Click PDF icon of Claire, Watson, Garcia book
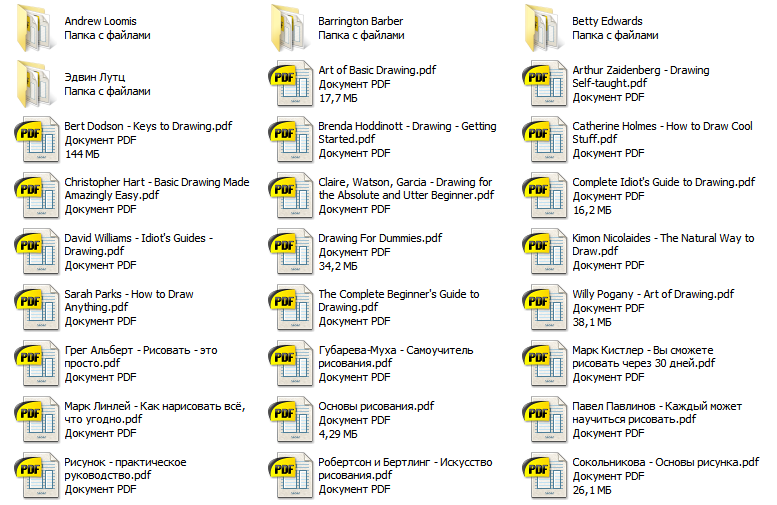This screenshot has height=505, width=777. point(292,195)
